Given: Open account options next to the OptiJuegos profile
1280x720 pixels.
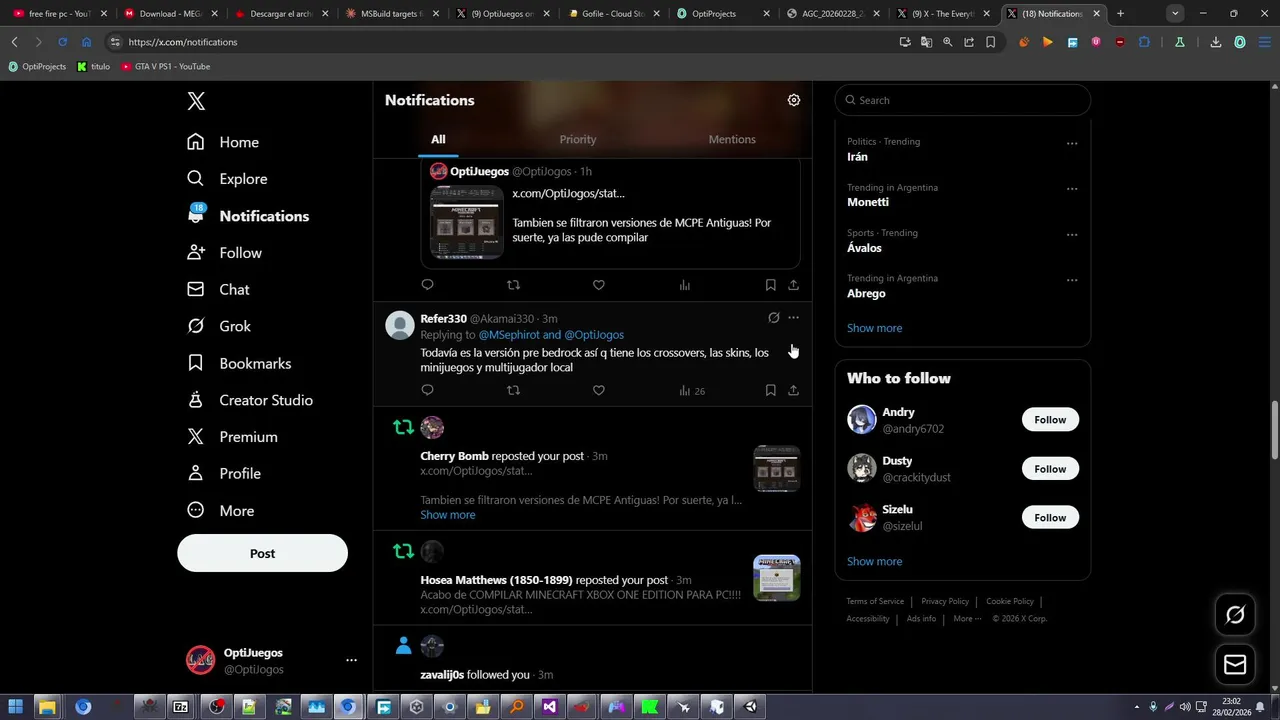Looking at the screenshot, I should (351, 660).
